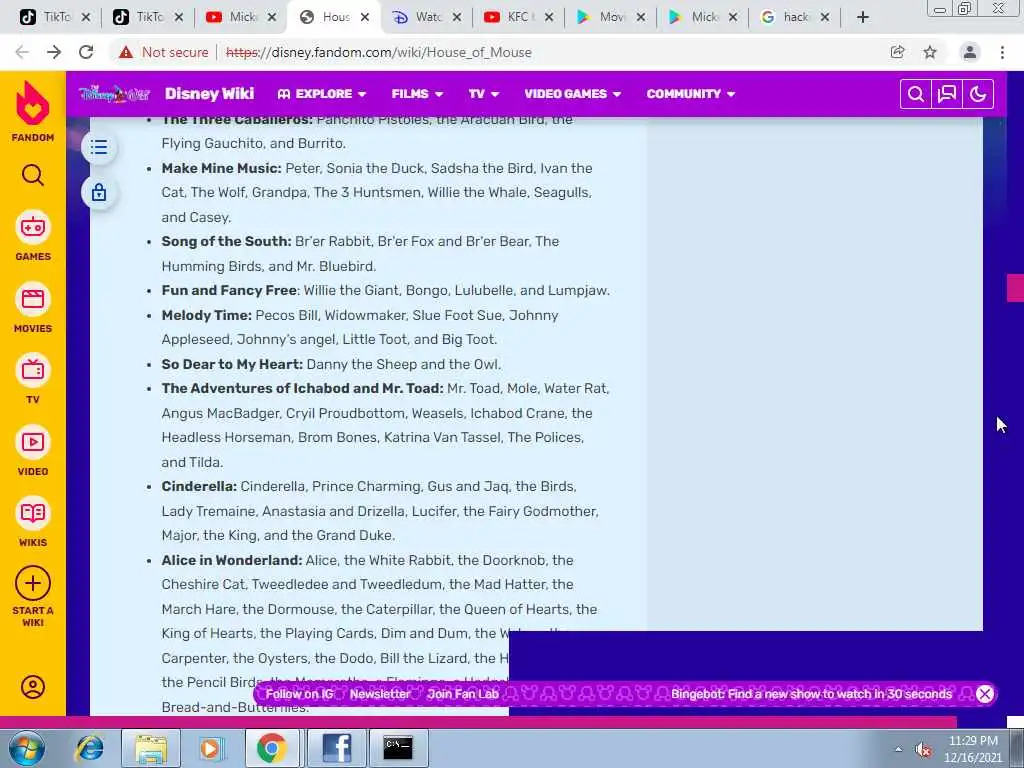The height and width of the screenshot is (768, 1024).
Task: Click the Not secure warning icon
Action: click(x=126, y=52)
